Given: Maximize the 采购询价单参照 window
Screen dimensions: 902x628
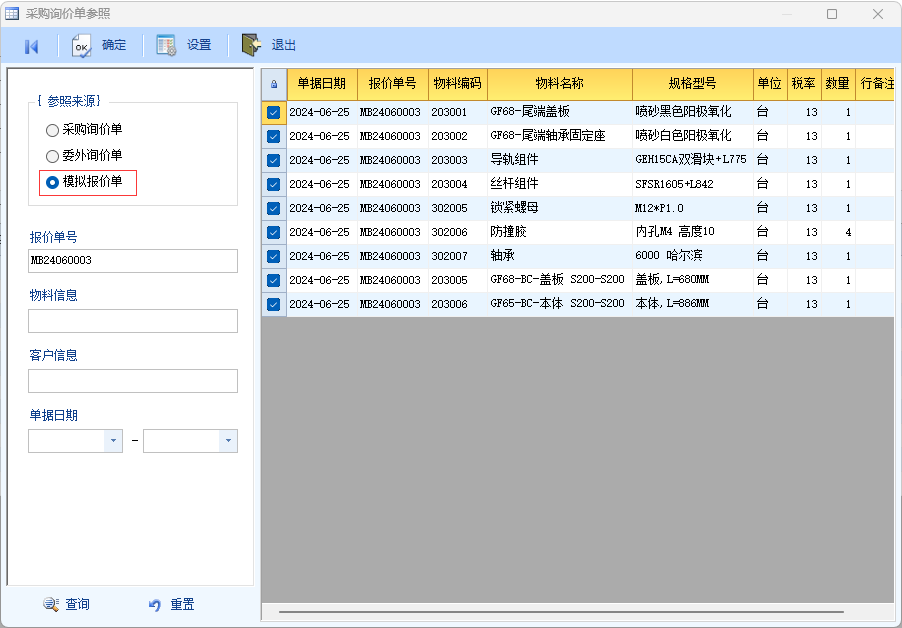Looking at the screenshot, I should [x=832, y=14].
